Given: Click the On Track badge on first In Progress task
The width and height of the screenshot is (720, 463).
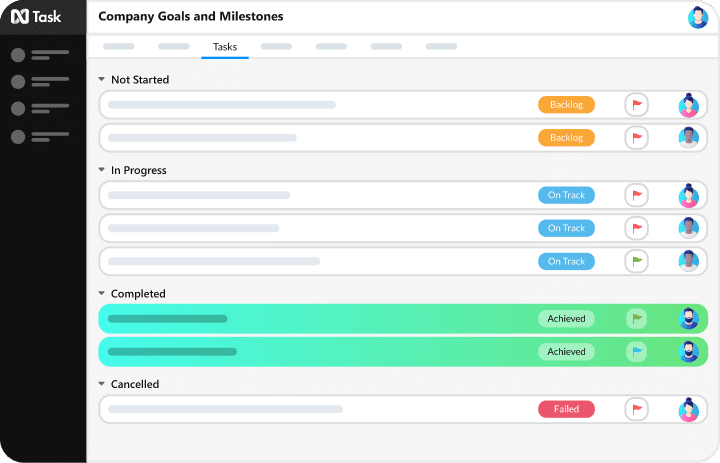Looking at the screenshot, I should 566,195.
